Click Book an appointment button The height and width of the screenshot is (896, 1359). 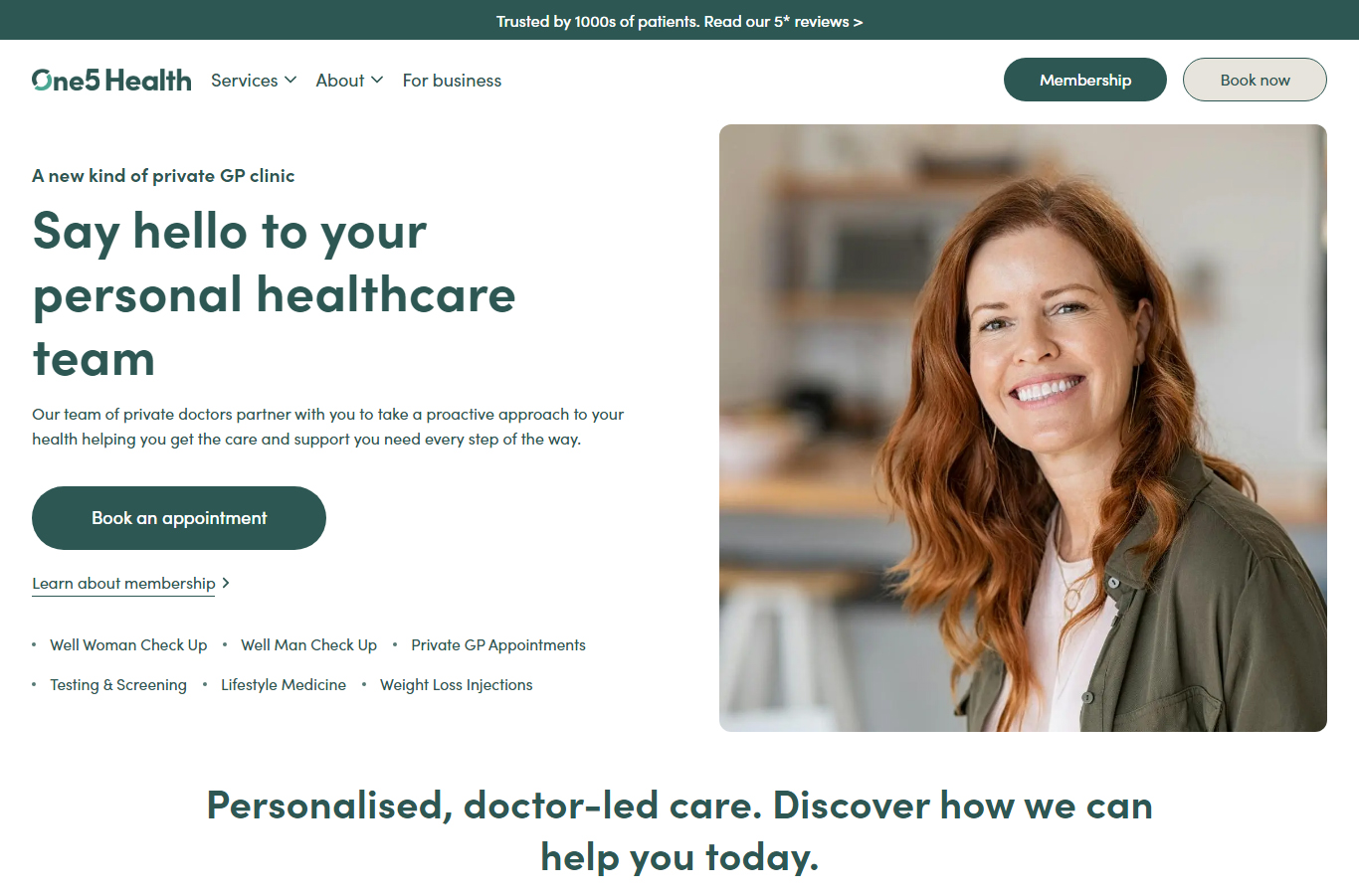pyautogui.click(x=179, y=518)
